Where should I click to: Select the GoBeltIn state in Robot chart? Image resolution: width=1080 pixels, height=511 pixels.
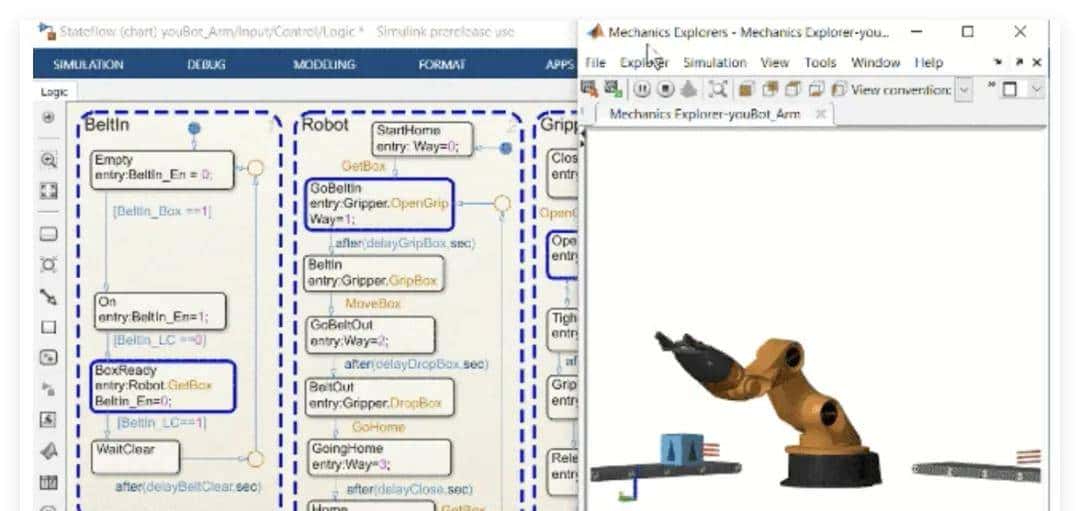click(x=378, y=204)
